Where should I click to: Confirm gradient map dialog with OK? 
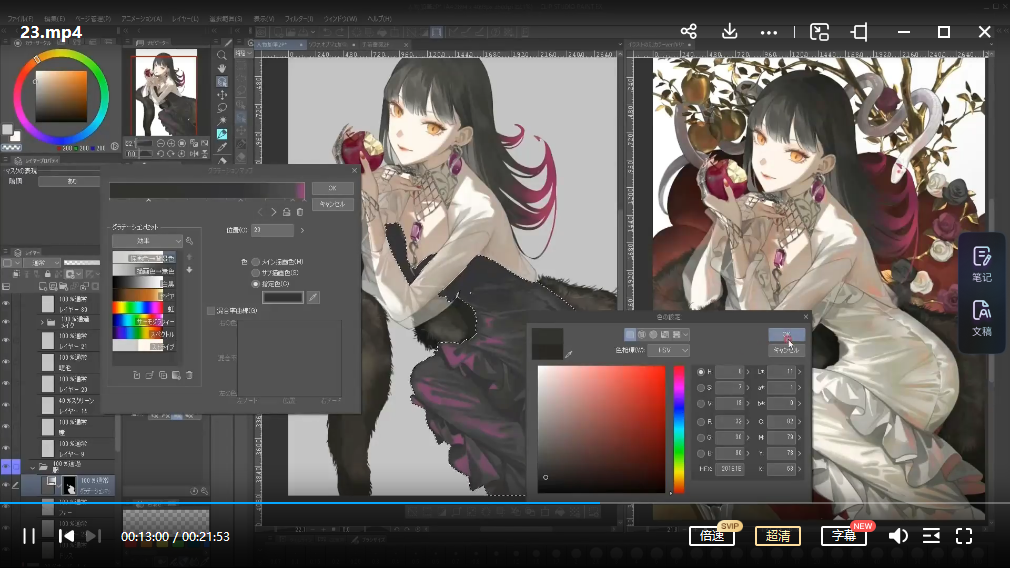coord(332,188)
